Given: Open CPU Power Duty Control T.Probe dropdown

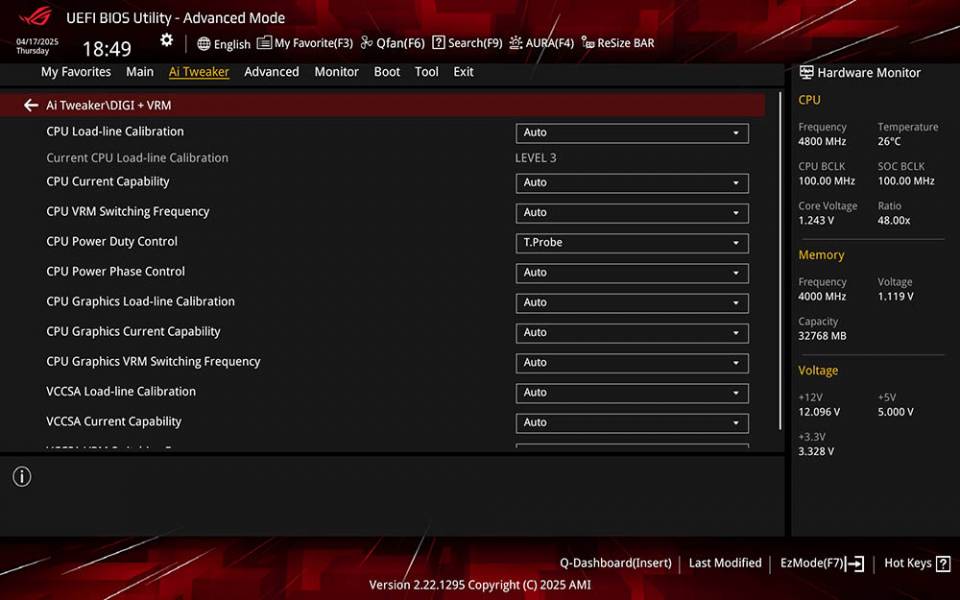Looking at the screenshot, I should 632,242.
